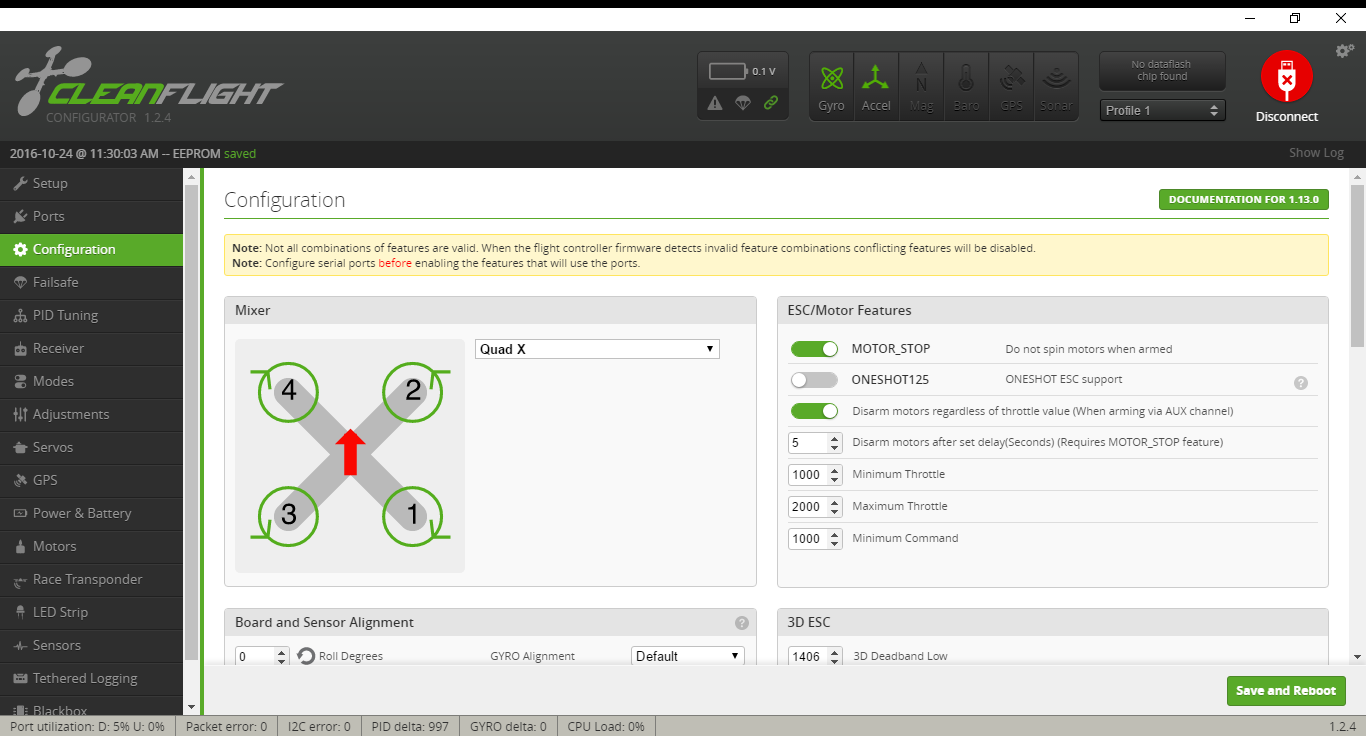Open the Servos tab
The height and width of the screenshot is (736, 1366).
pyautogui.click(x=92, y=447)
